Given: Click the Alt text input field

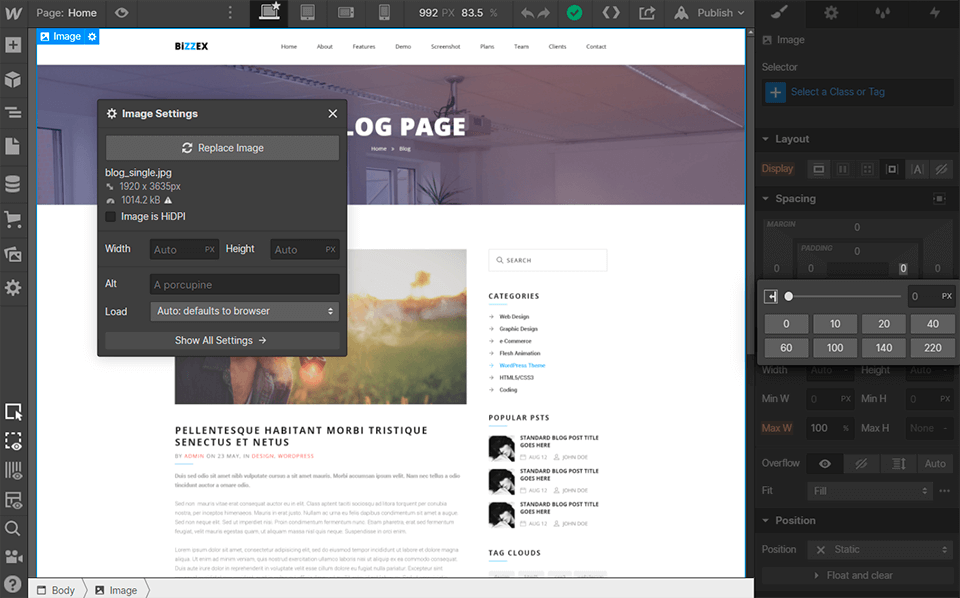Looking at the screenshot, I should (x=244, y=284).
